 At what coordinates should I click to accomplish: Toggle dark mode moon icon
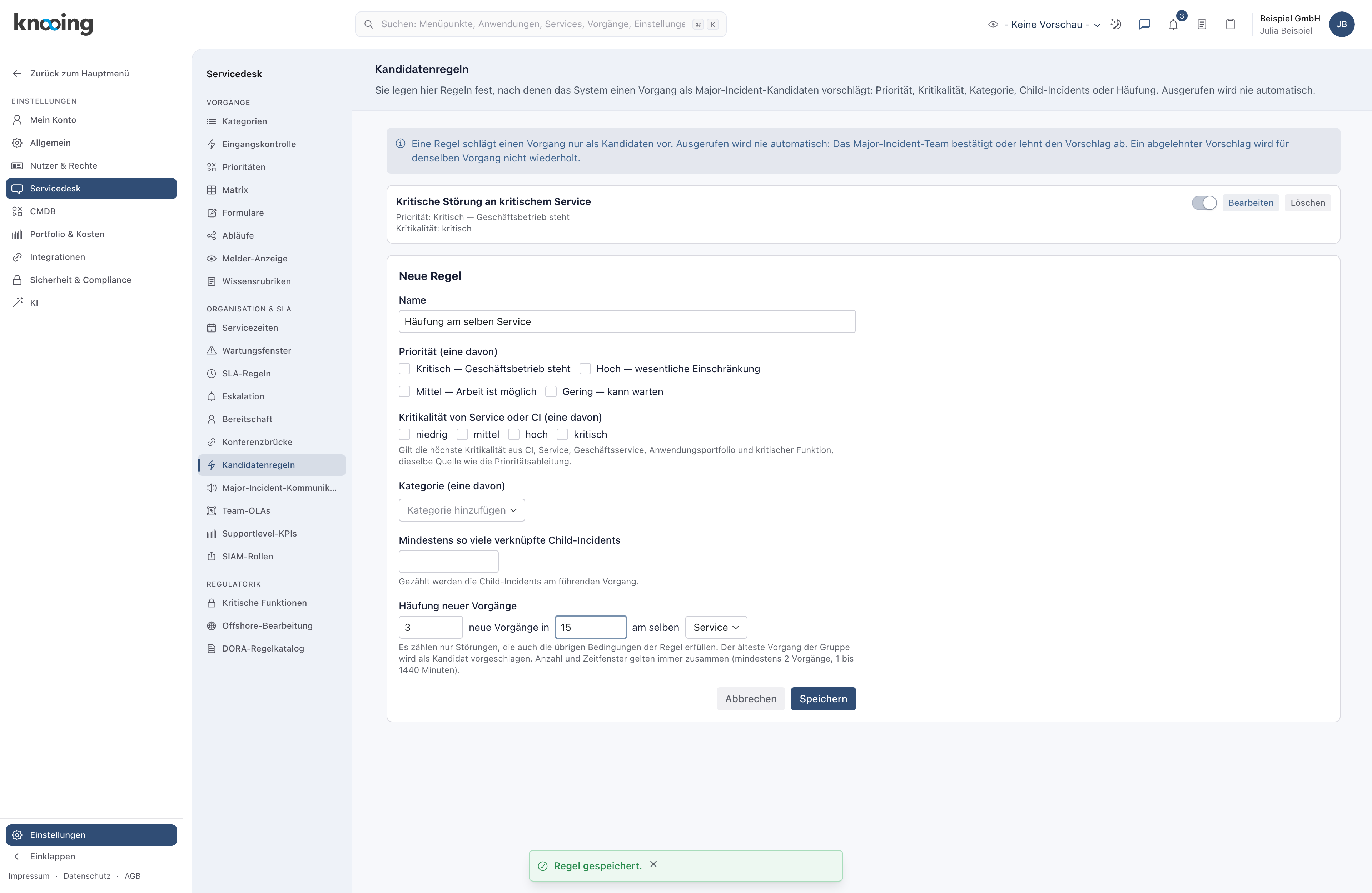pos(1116,24)
